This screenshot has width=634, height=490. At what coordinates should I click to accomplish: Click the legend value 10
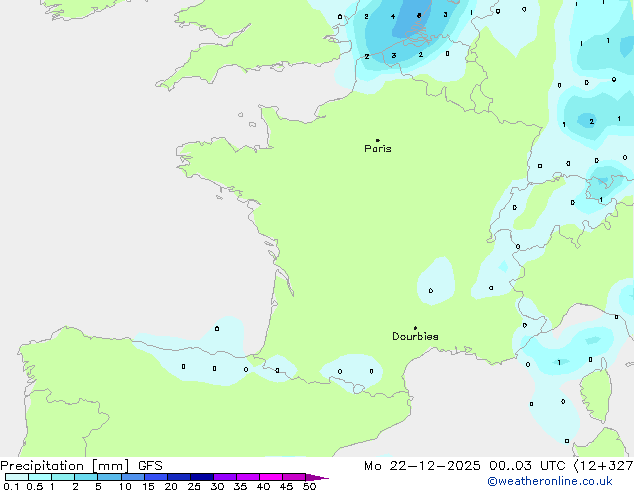[x=125, y=486]
